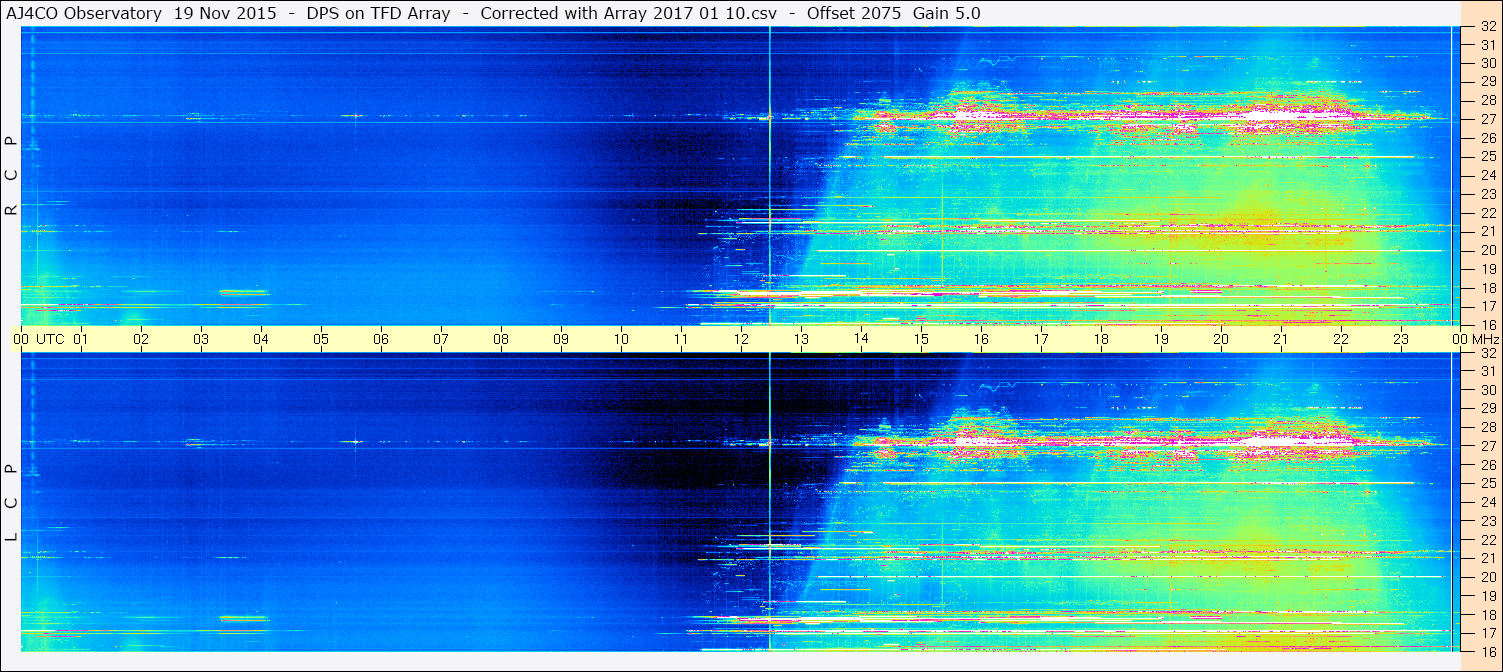Click 30 MHz on the RCP frequency scale

(1488, 63)
